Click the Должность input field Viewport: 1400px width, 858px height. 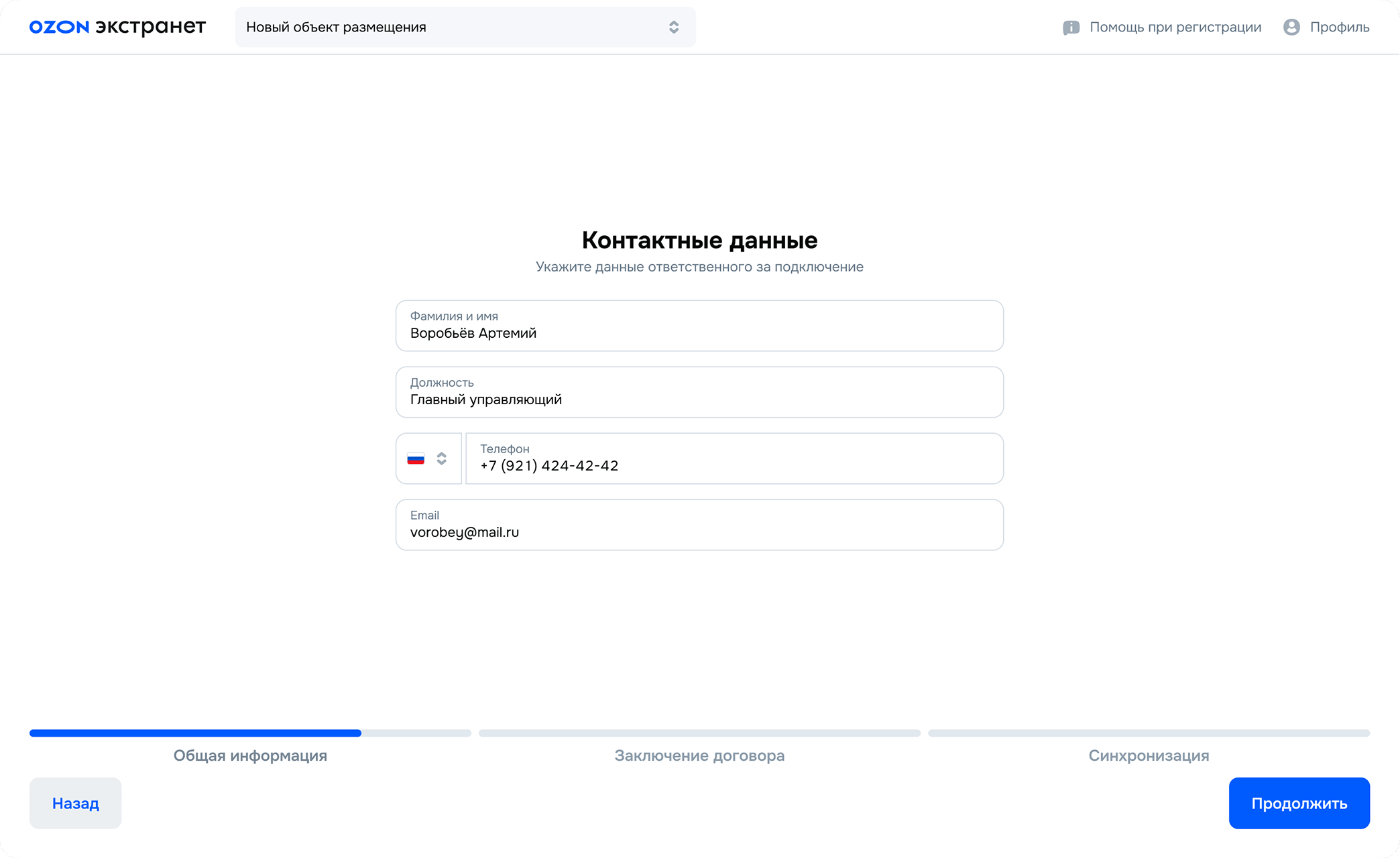tap(699, 393)
